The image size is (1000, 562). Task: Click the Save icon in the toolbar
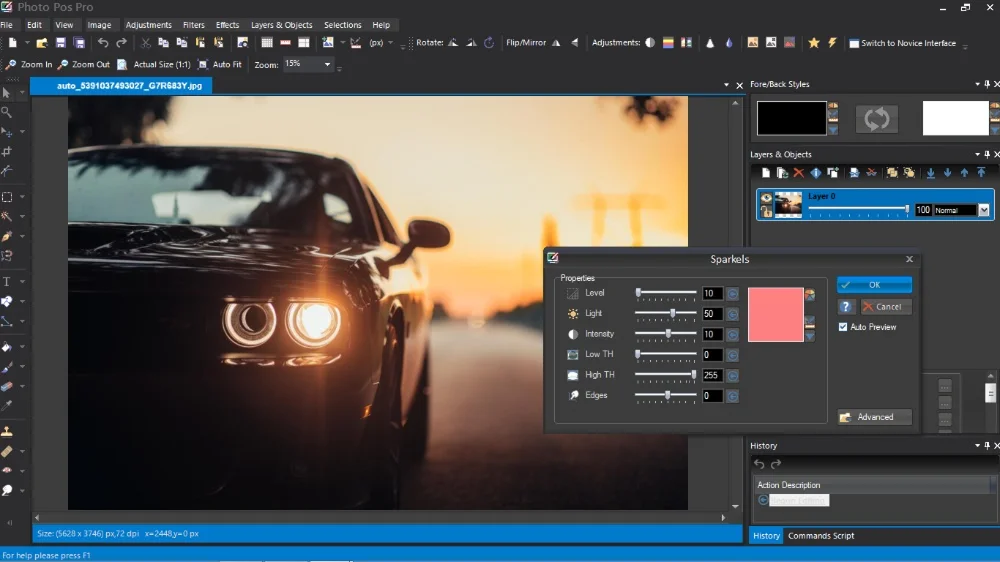[x=60, y=43]
